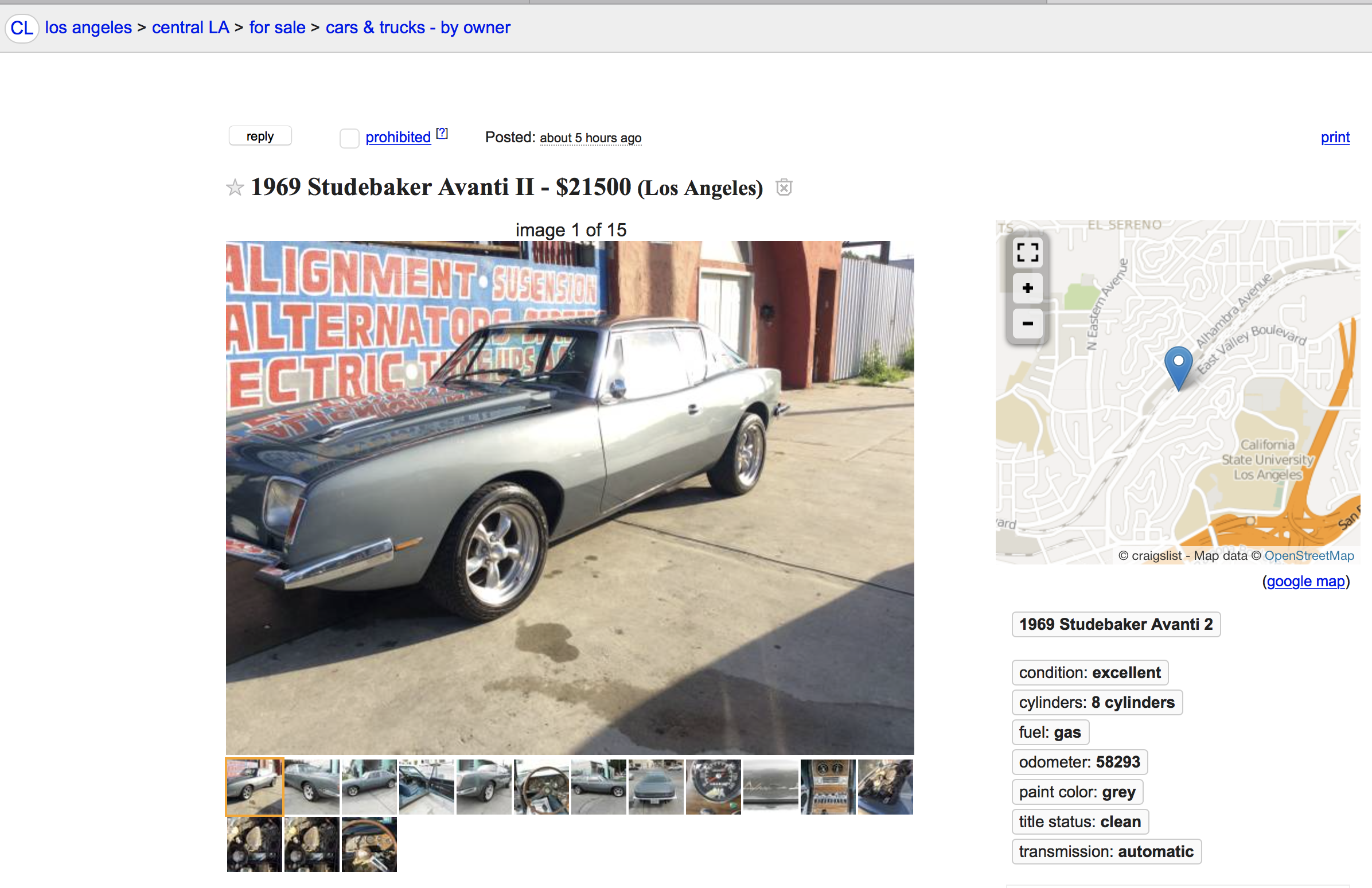Hide this posting with the trash icon
The height and width of the screenshot is (888, 1372).
point(784,188)
